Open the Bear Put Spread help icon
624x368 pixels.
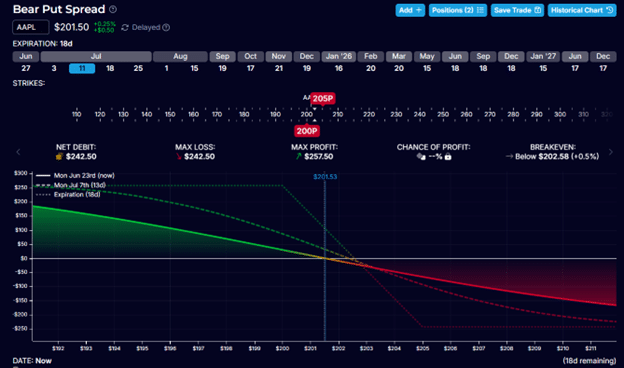point(113,9)
